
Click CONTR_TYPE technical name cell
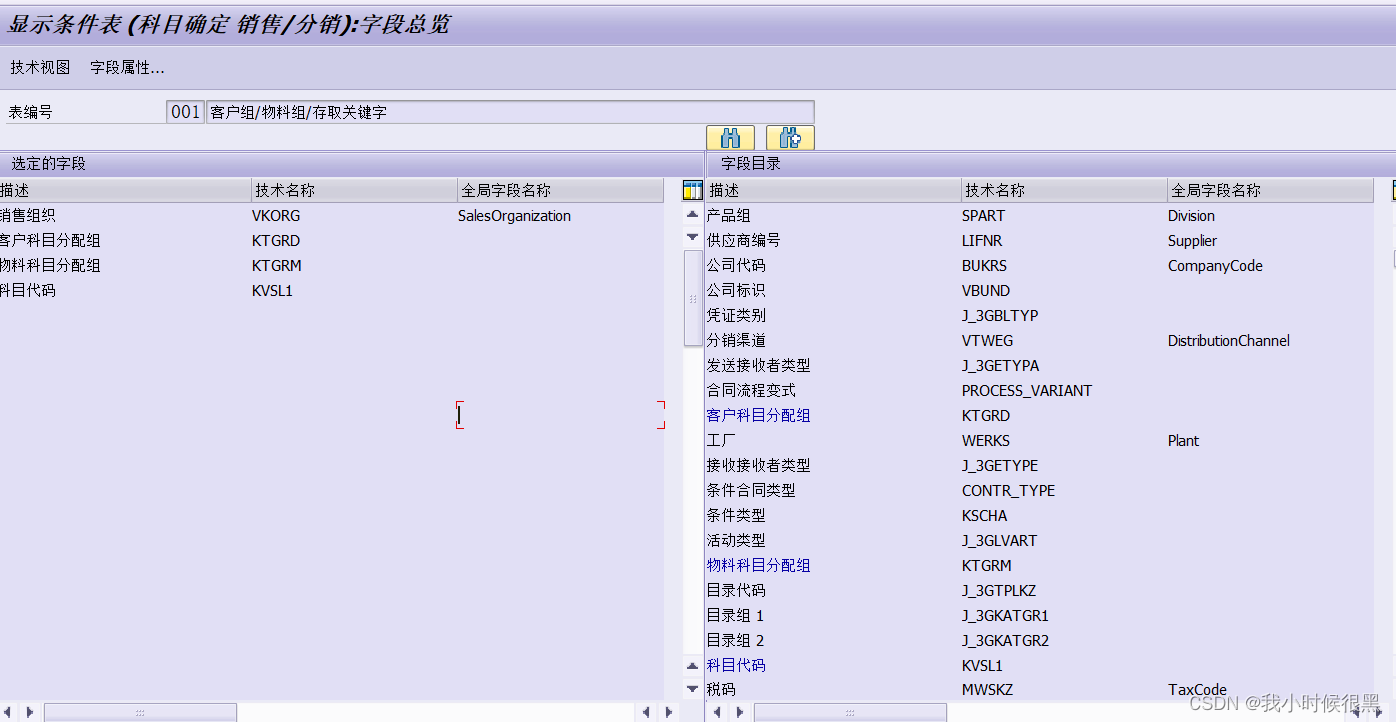pos(1008,491)
